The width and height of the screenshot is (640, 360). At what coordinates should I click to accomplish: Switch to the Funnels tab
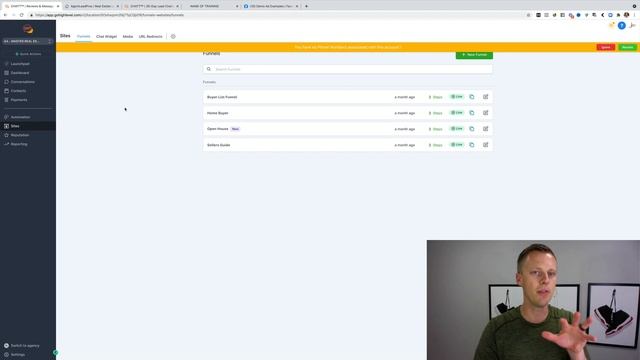[x=83, y=36]
